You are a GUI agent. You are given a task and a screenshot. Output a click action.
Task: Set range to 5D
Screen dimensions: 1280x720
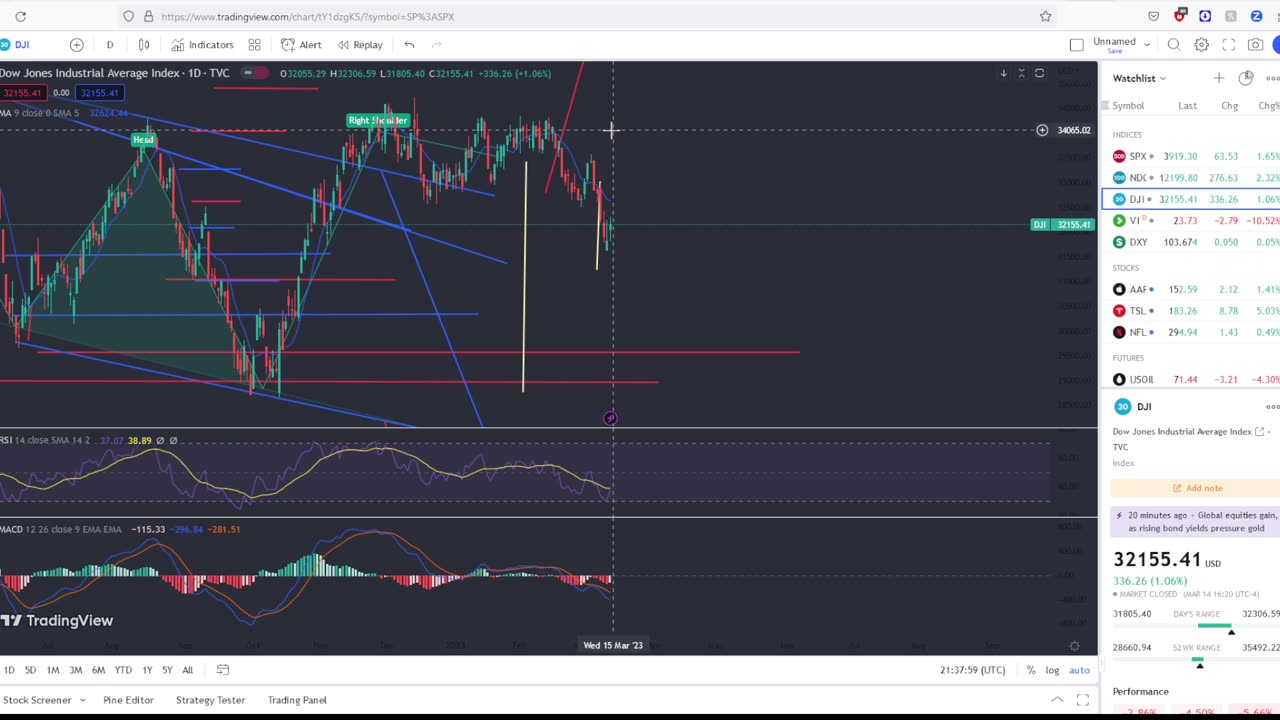30,670
